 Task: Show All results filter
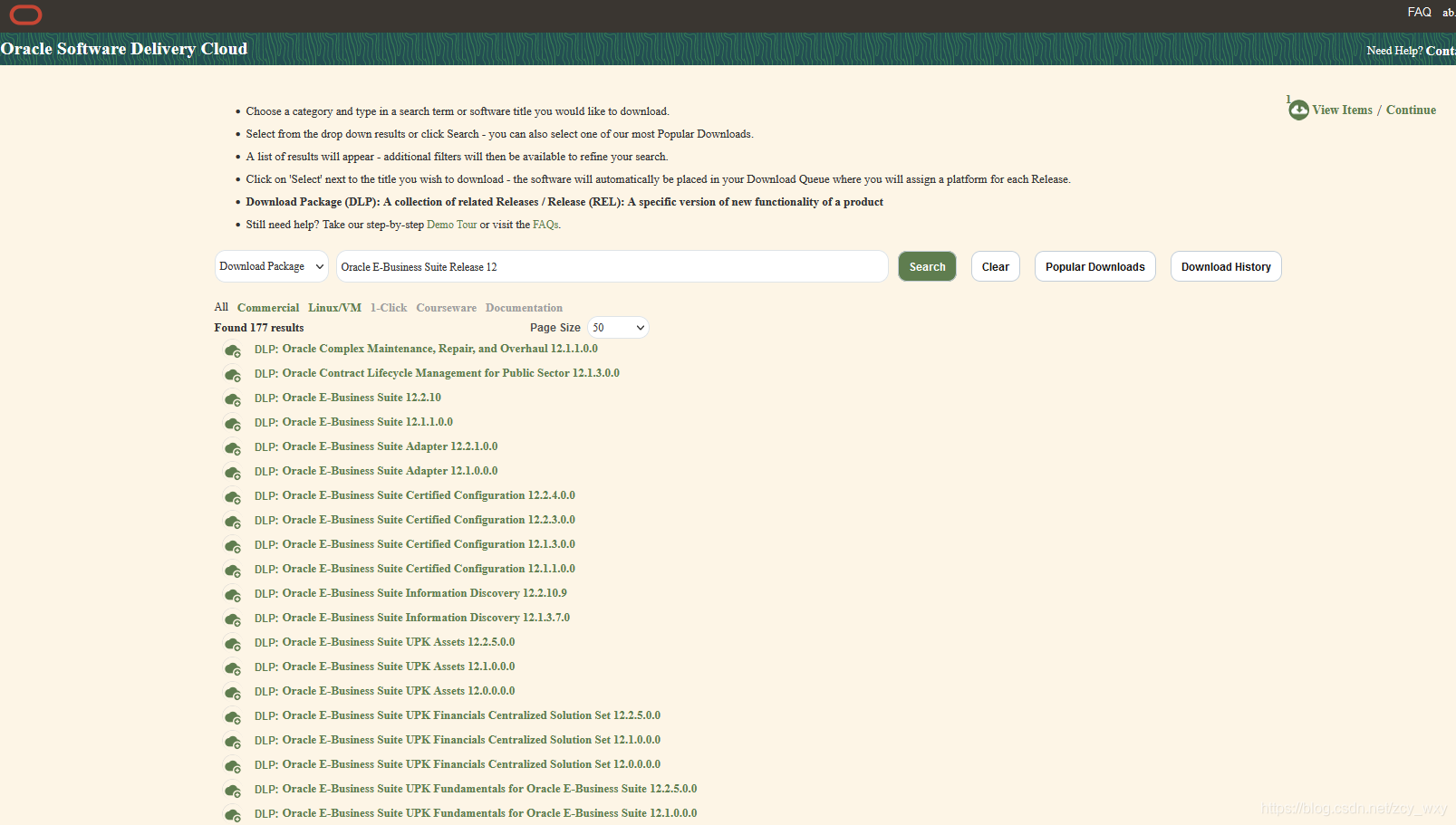221,307
